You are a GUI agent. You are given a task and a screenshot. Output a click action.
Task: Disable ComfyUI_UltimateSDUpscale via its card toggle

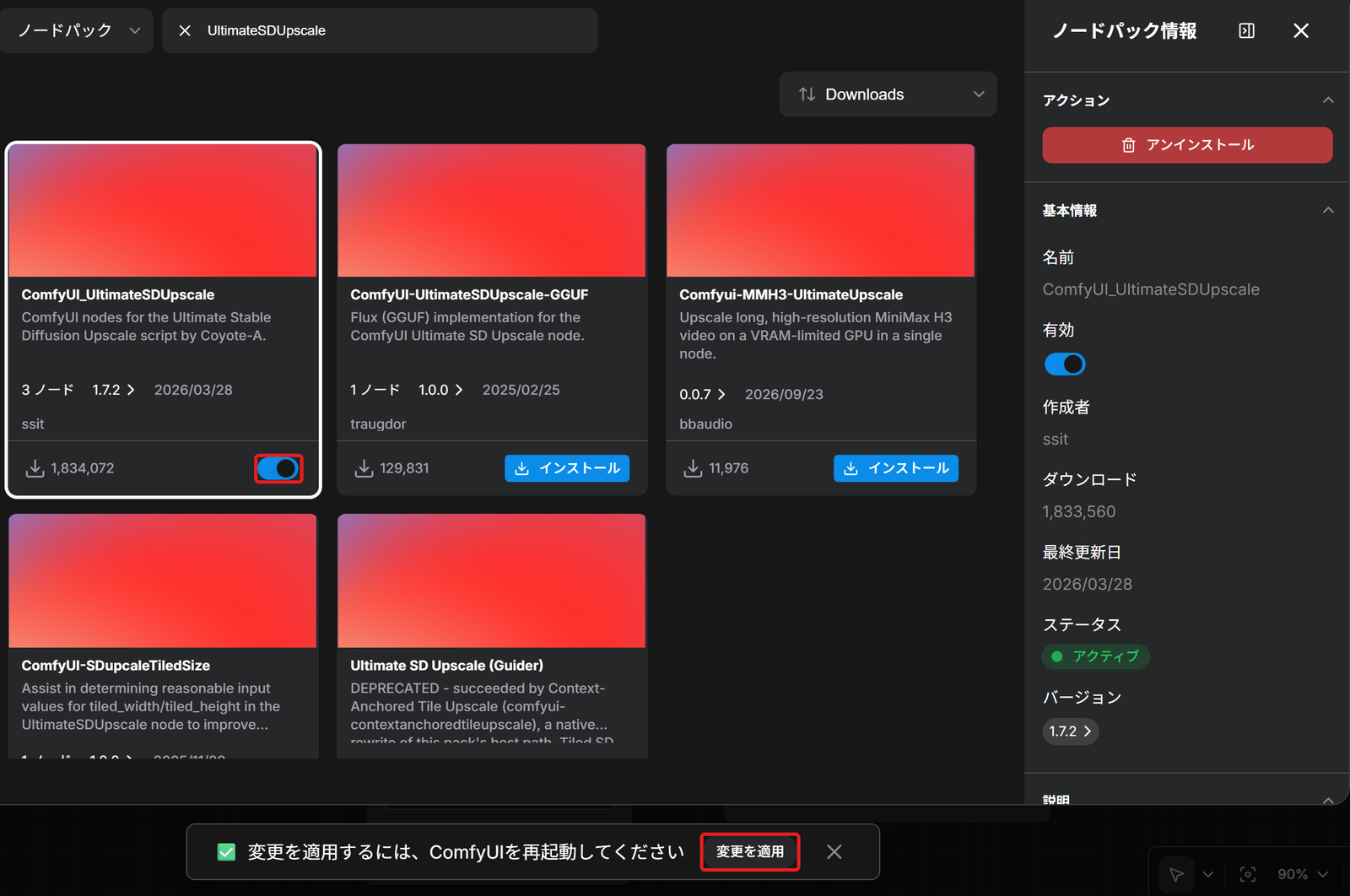click(x=278, y=468)
